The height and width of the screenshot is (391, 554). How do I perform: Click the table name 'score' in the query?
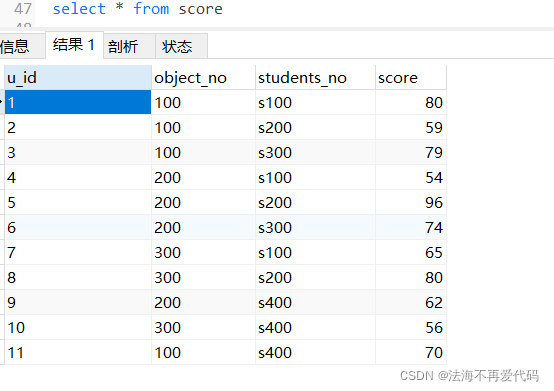point(200,9)
